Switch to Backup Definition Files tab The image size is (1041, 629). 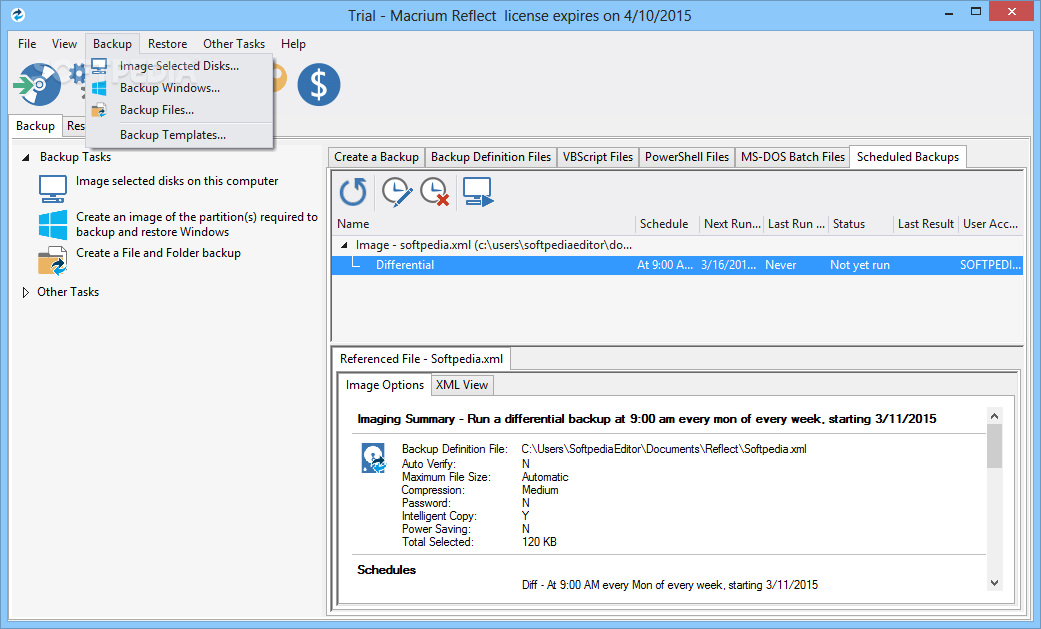pyautogui.click(x=491, y=157)
